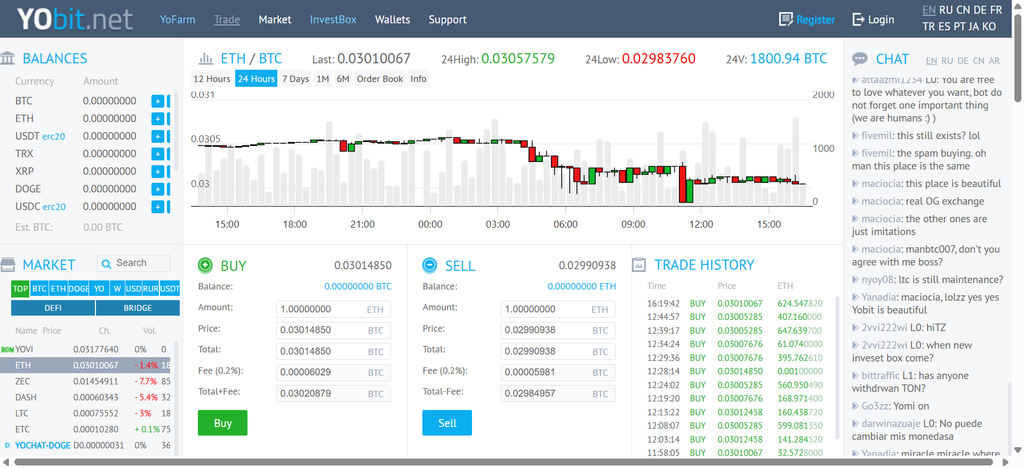Click the Trade History panel icon
Image resolution: width=1024 pixels, height=468 pixels.
pos(639,264)
